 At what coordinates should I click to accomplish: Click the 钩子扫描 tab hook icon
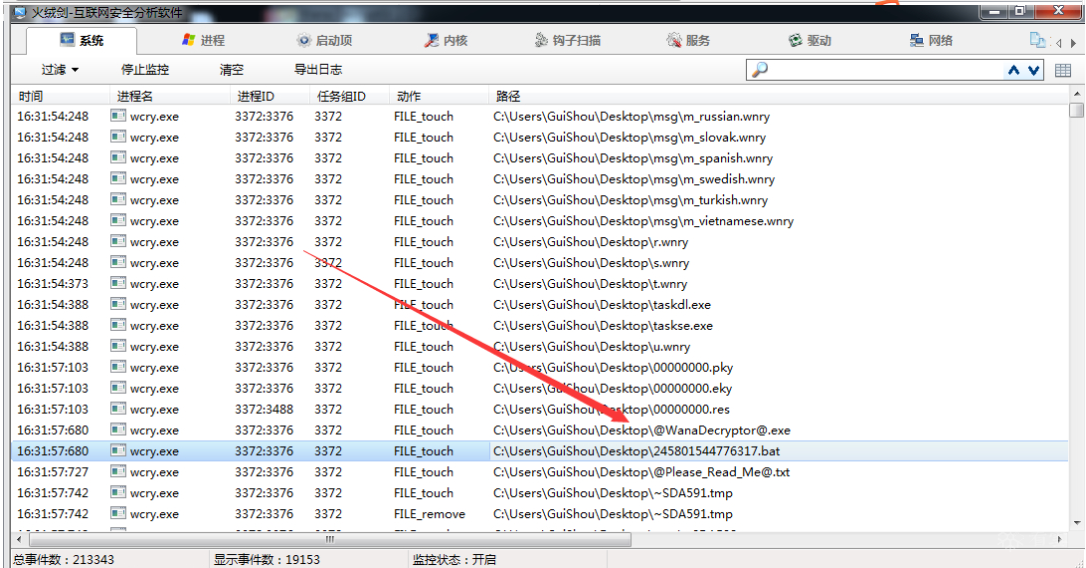[x=541, y=40]
